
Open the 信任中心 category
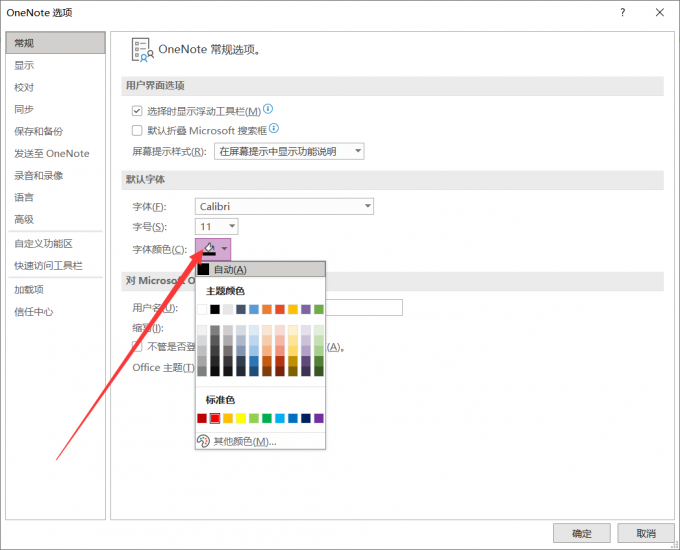pos(56,312)
